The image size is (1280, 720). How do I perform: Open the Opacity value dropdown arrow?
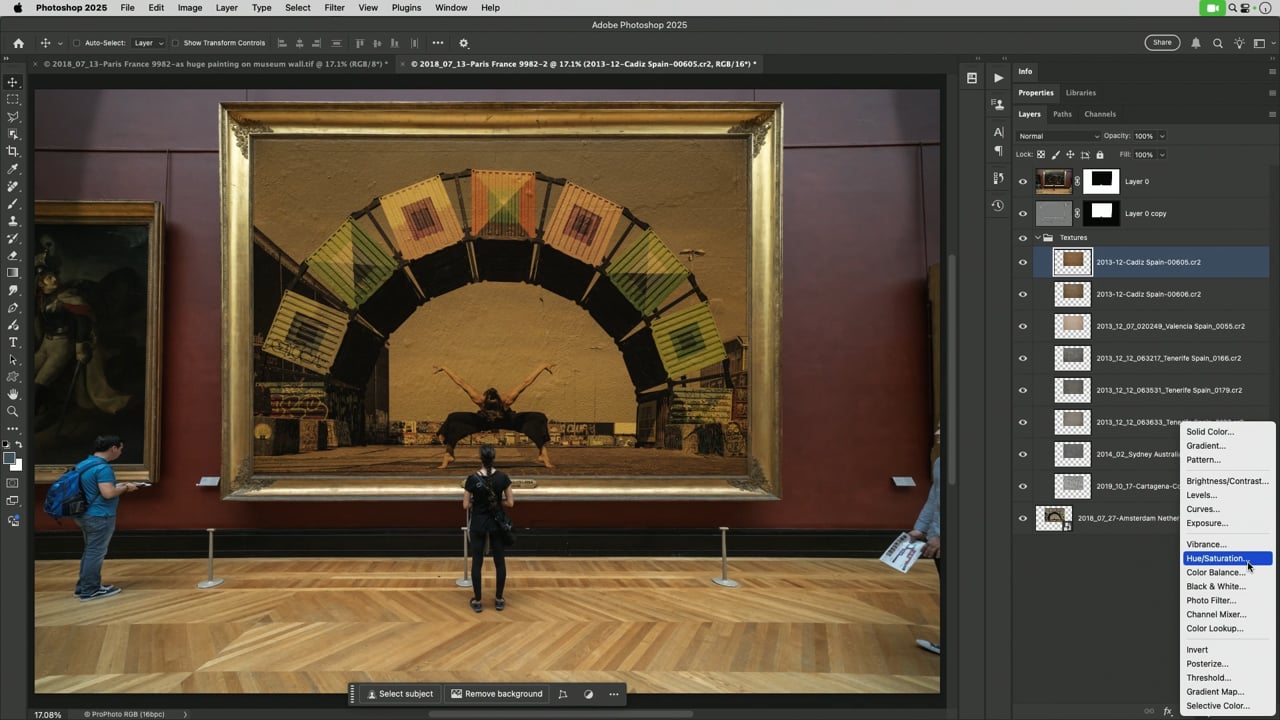click(1161, 136)
